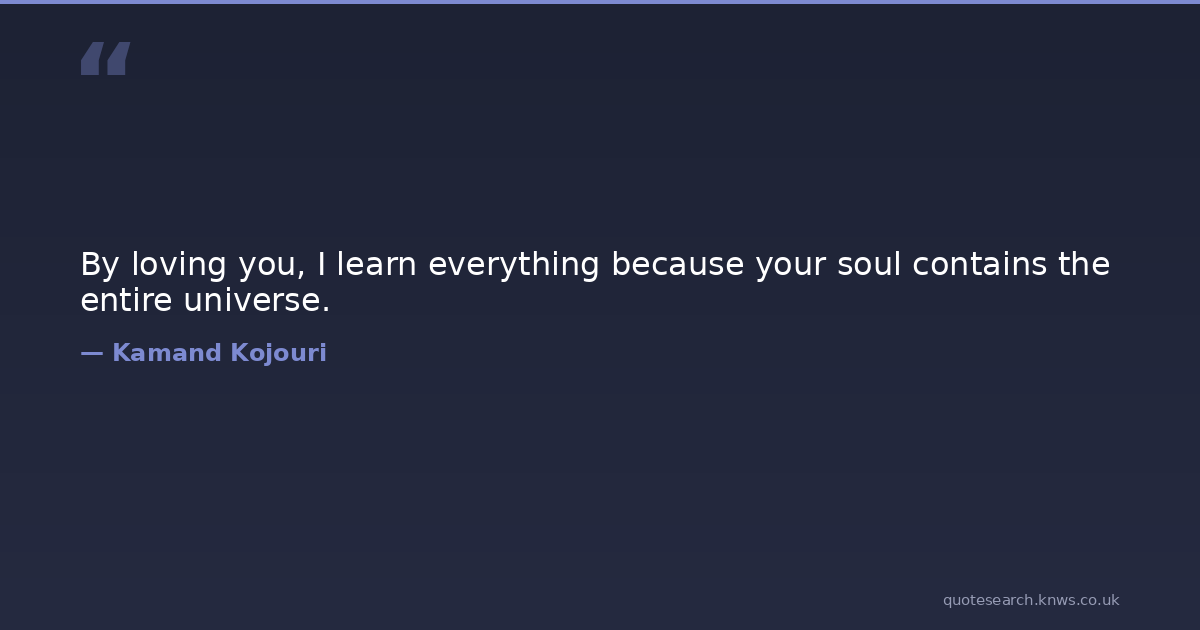Click the large opening quotation mark icon
This screenshot has height=630, width=1200.
coord(105,58)
